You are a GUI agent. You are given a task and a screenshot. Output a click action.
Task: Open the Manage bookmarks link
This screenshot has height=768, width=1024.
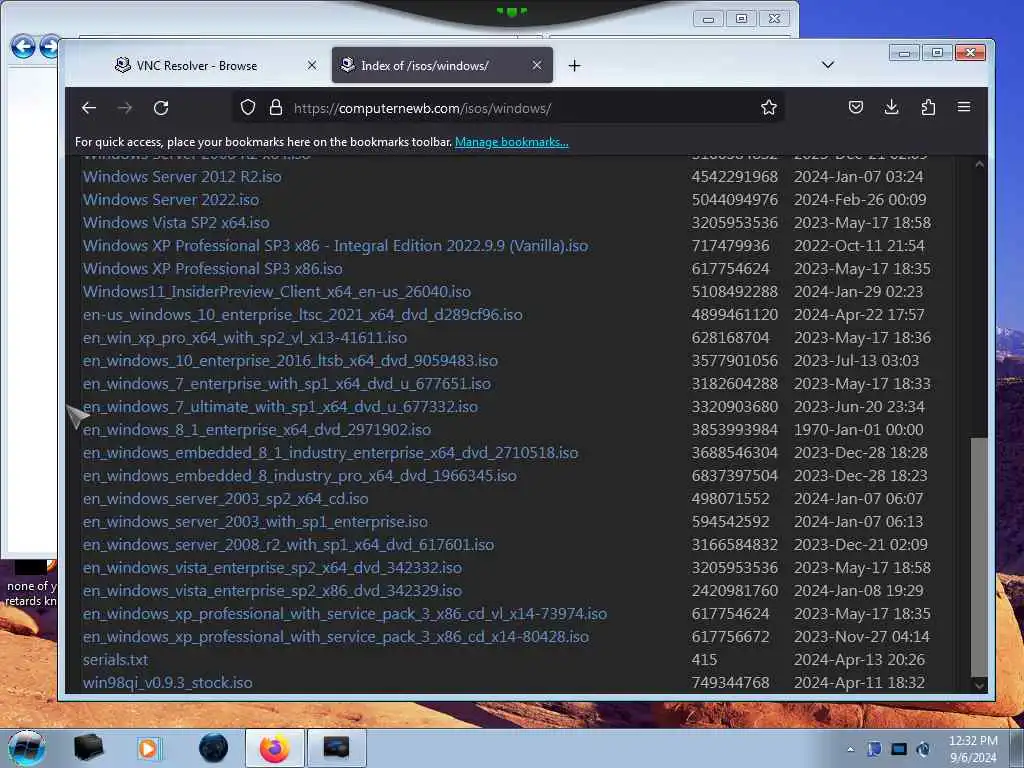pos(511,142)
